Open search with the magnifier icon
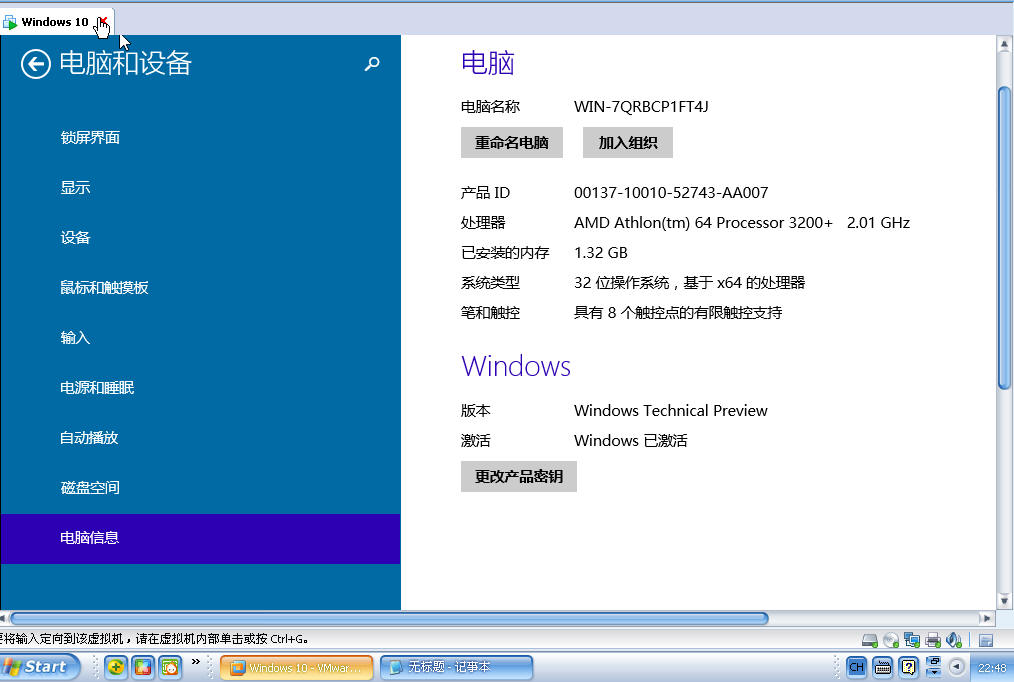The image size is (1014, 682). point(372,64)
